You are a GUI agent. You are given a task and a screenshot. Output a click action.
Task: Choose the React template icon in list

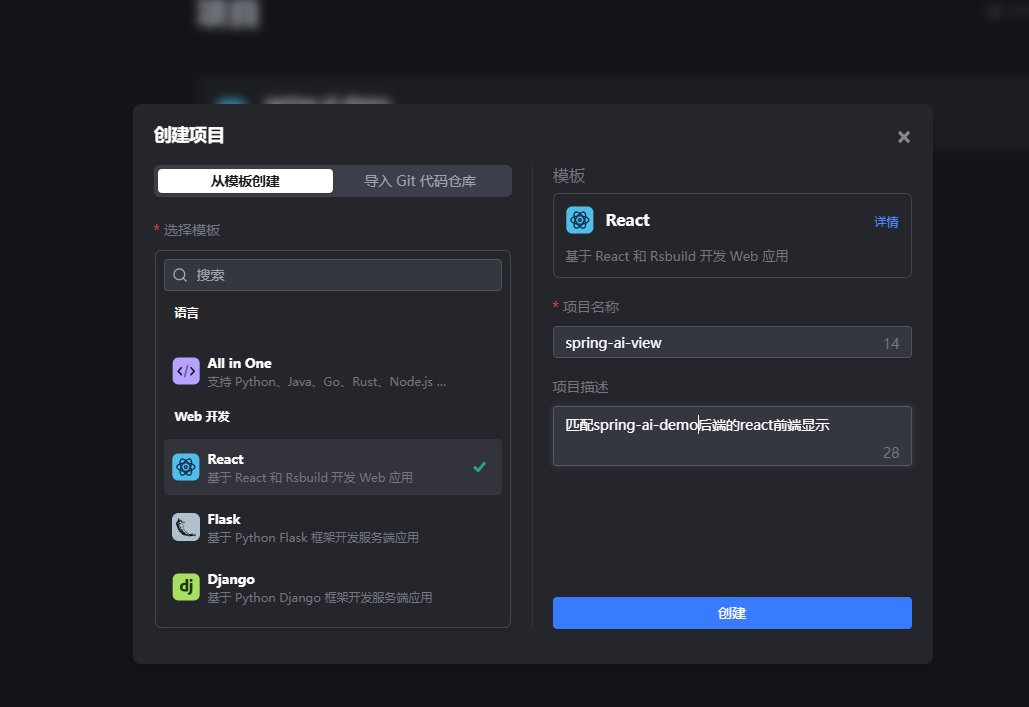(x=186, y=467)
